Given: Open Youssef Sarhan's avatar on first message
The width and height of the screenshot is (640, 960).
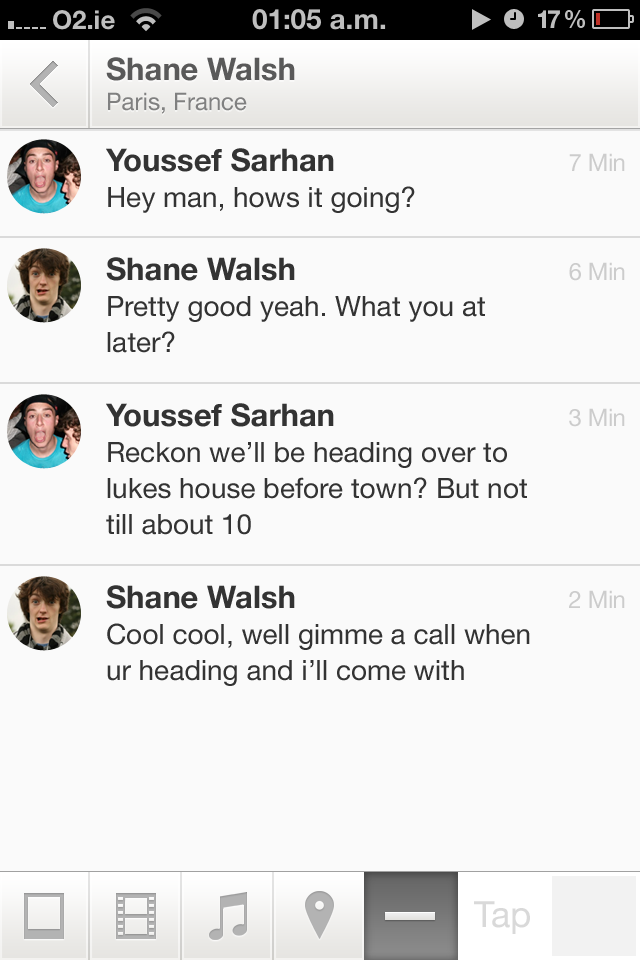Looking at the screenshot, I should tap(44, 177).
